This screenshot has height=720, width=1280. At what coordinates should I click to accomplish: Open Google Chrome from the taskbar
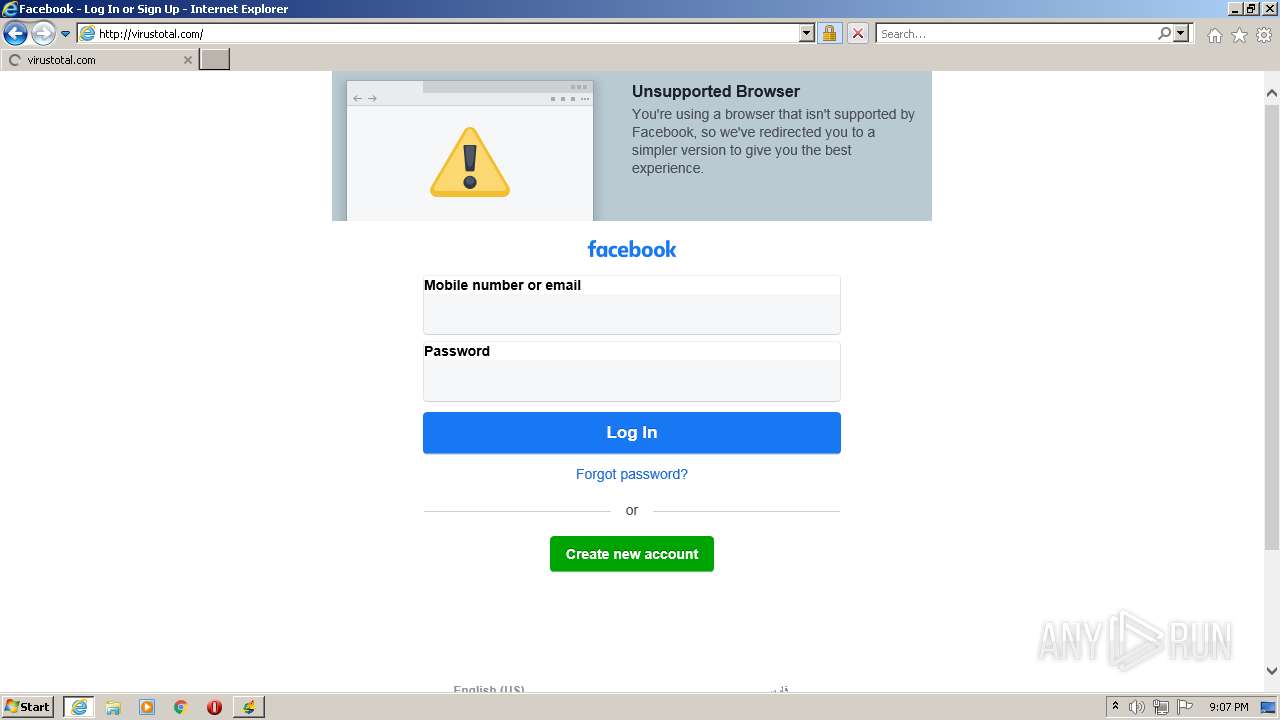(x=181, y=707)
